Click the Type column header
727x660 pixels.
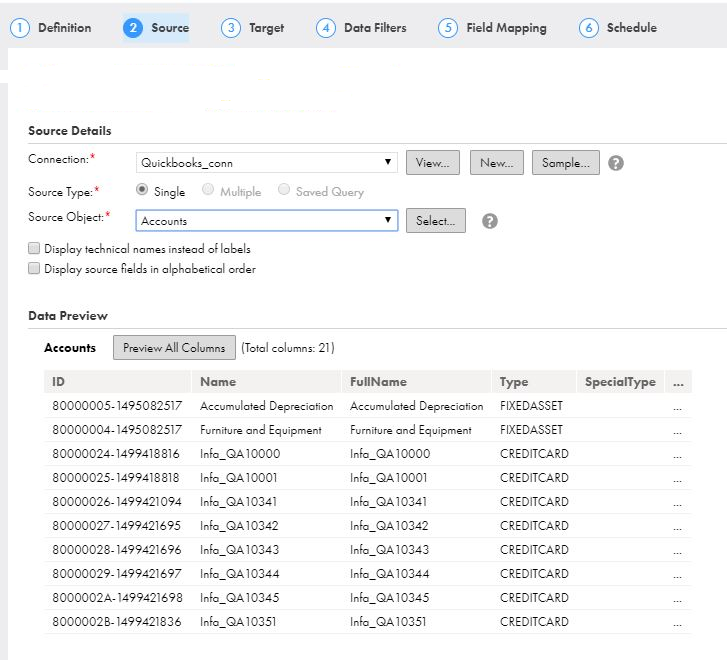pos(534,382)
